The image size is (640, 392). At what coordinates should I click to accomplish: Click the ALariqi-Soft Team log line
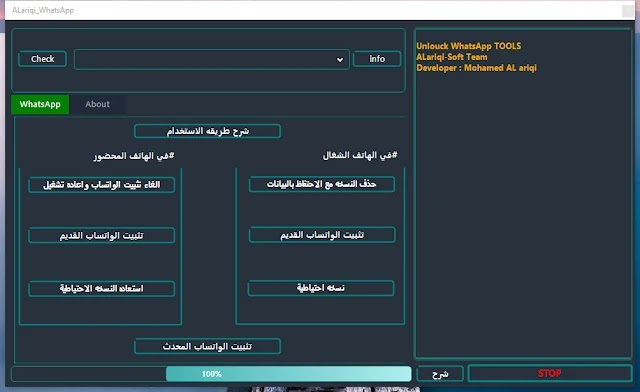[x=452, y=57]
